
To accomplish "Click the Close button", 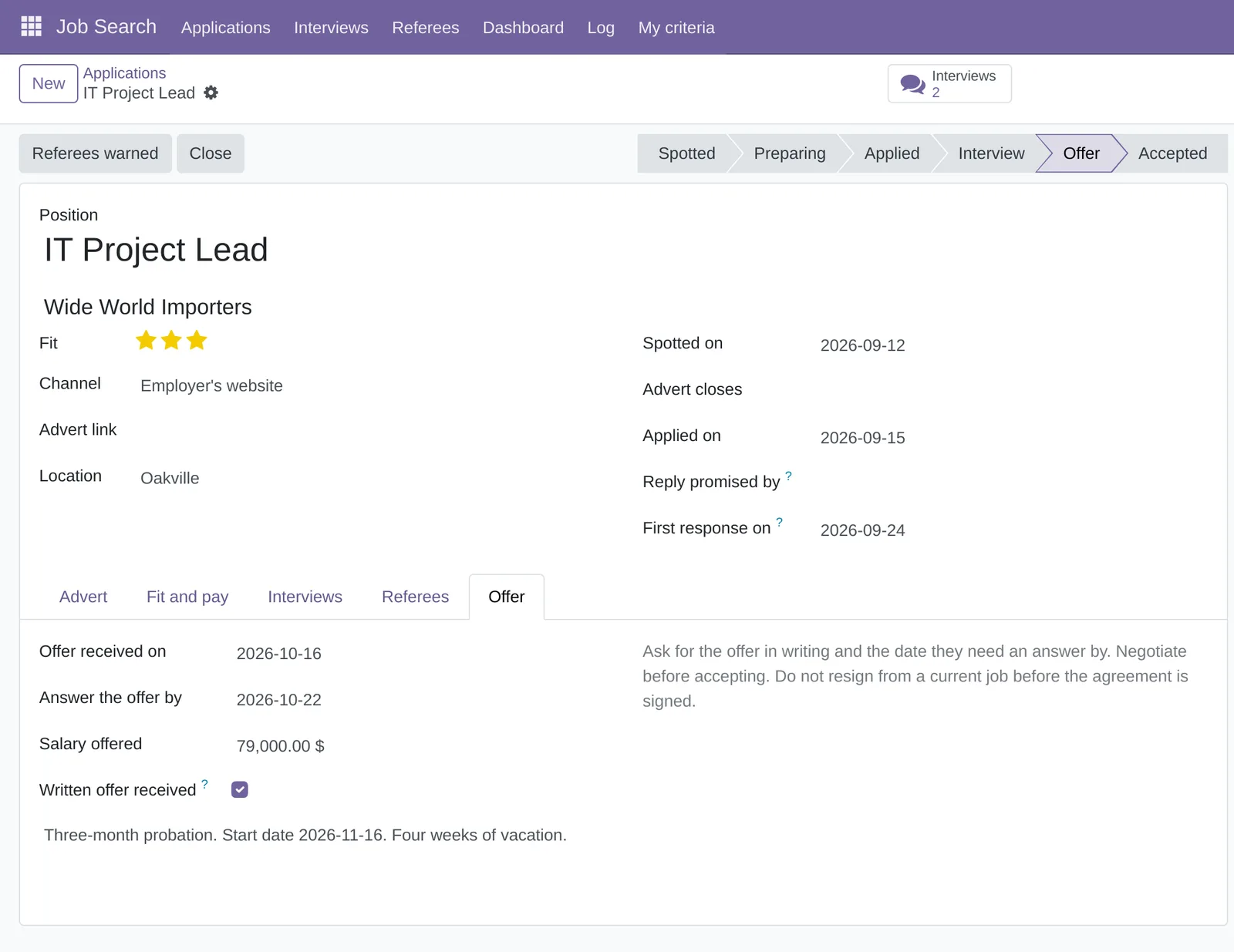I will [x=211, y=153].
